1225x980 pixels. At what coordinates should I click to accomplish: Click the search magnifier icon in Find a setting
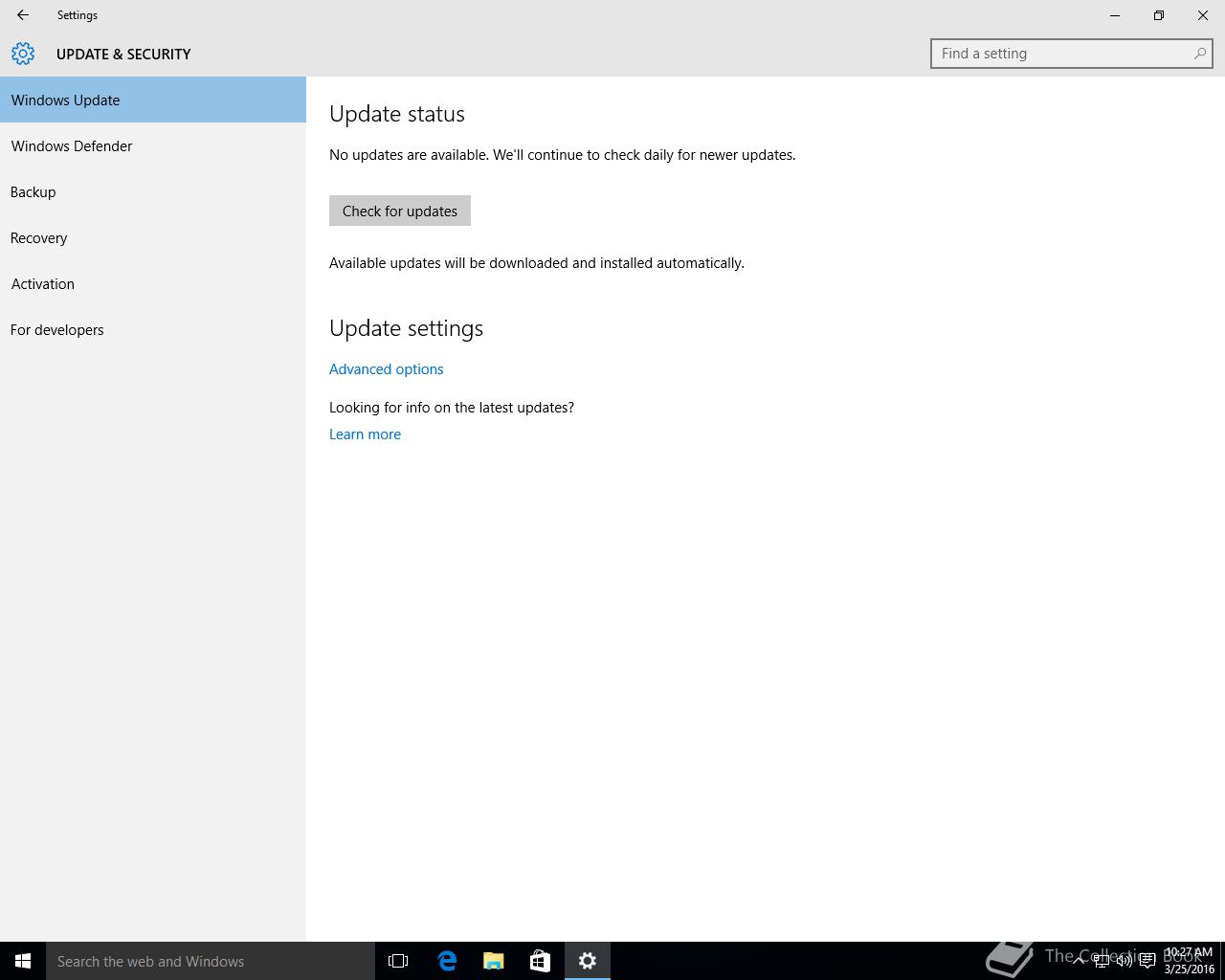coord(1199,54)
